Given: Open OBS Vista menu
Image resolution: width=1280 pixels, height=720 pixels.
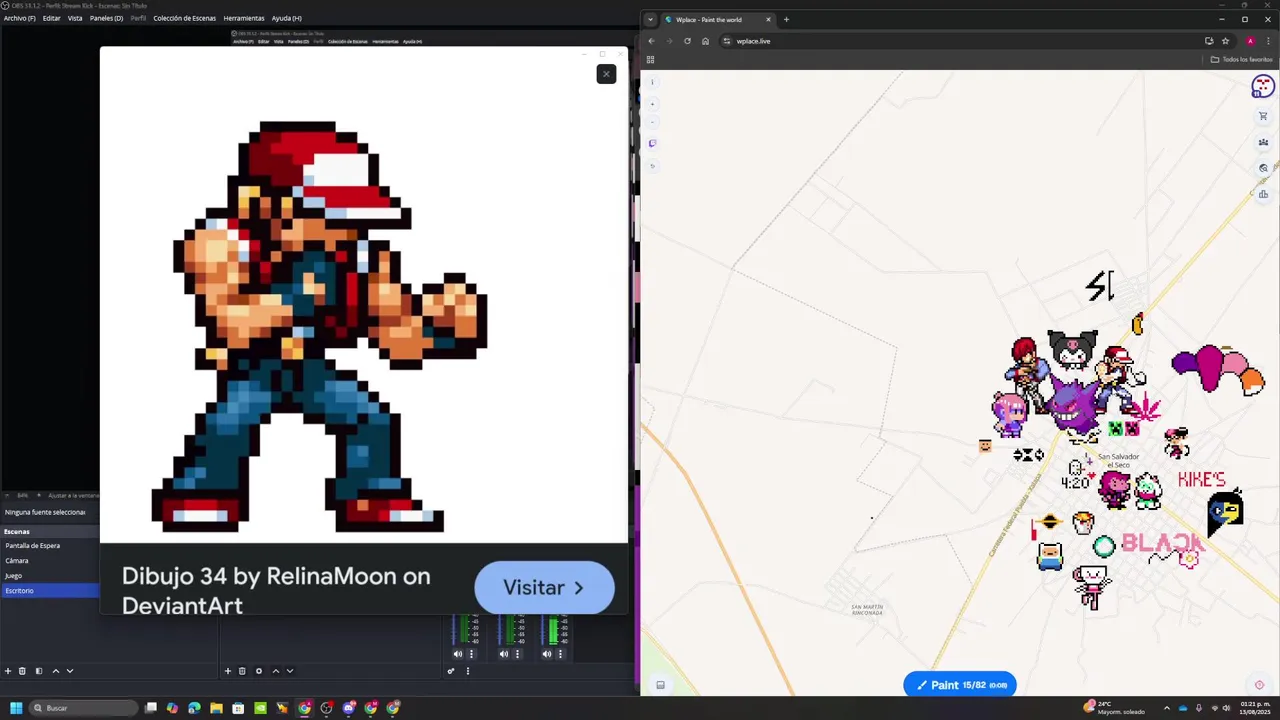Looking at the screenshot, I should click(x=75, y=18).
